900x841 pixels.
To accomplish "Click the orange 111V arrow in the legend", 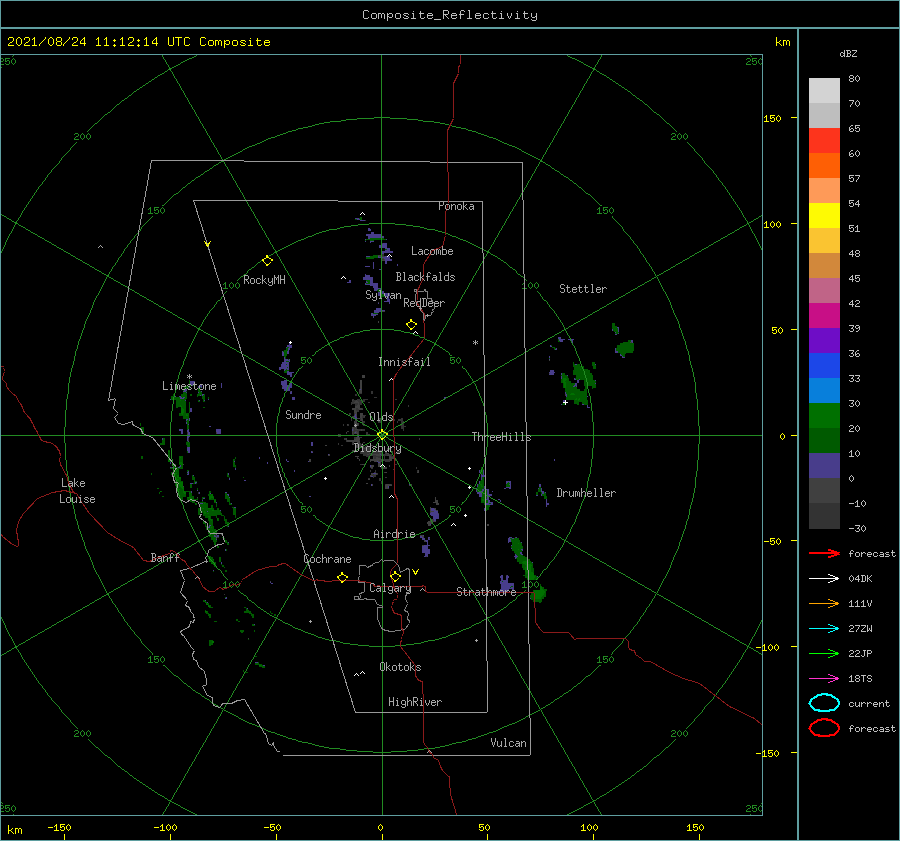I will coord(824,603).
